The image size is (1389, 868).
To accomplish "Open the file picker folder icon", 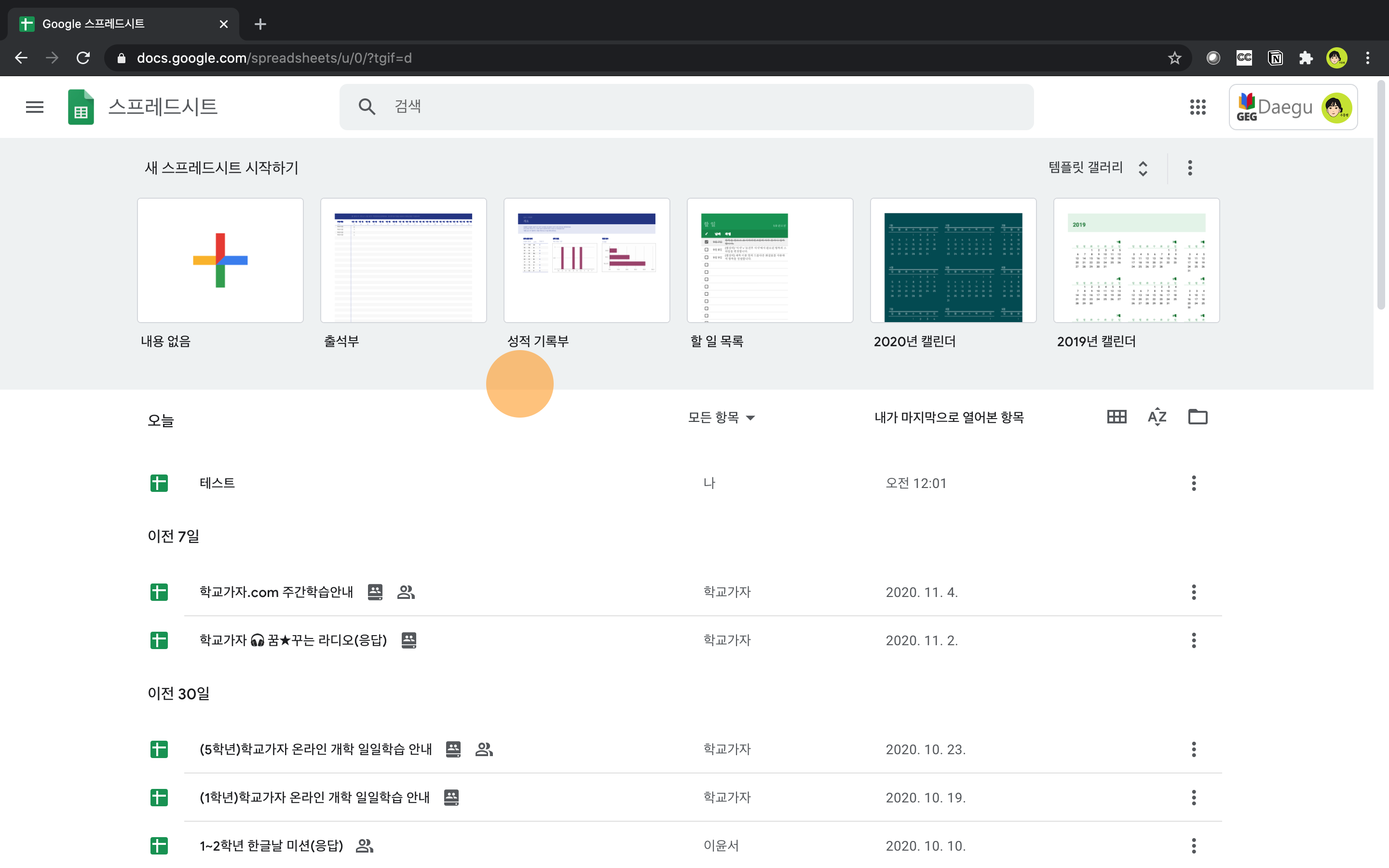I will (1198, 417).
